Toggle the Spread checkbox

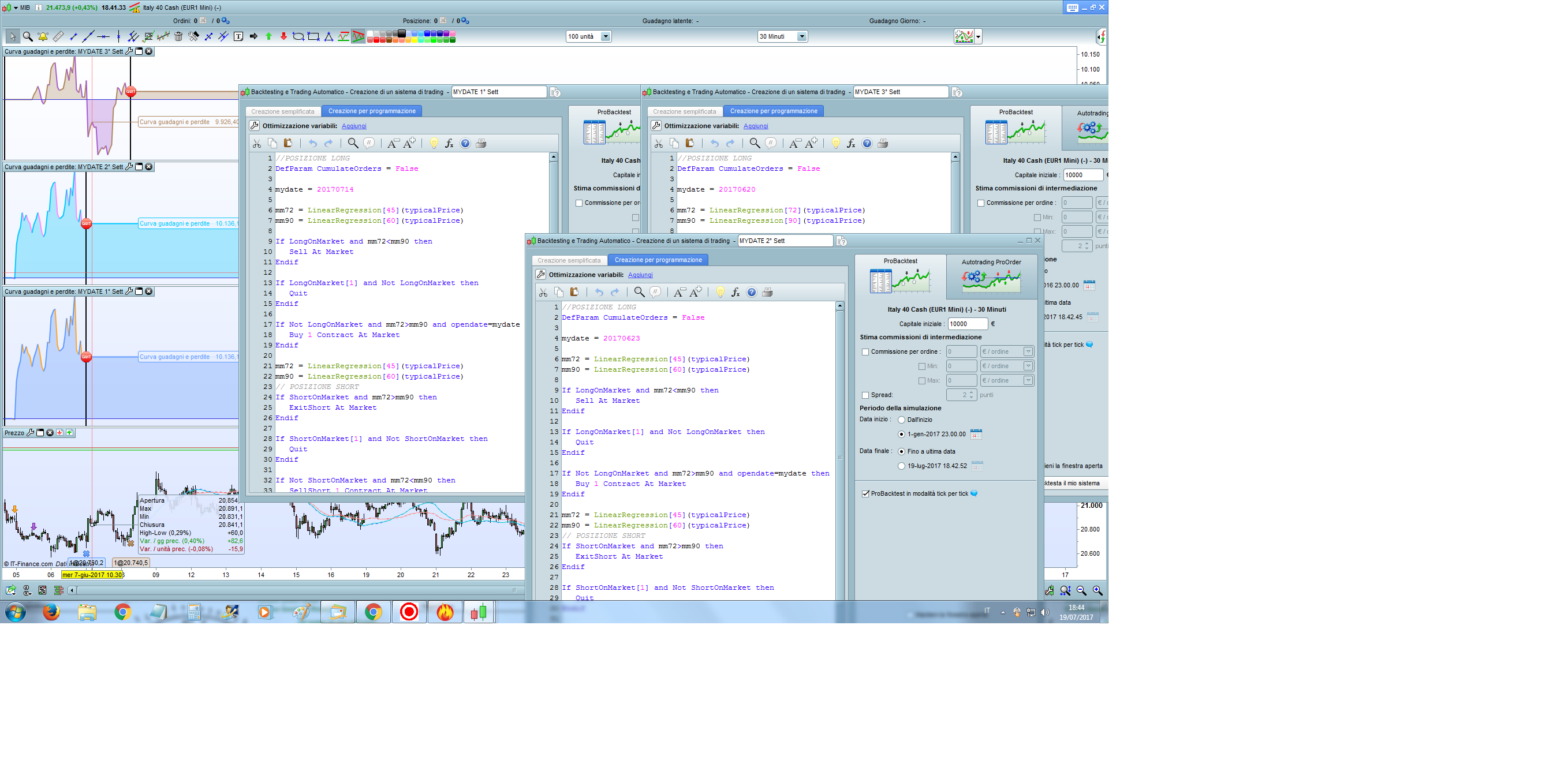865,395
